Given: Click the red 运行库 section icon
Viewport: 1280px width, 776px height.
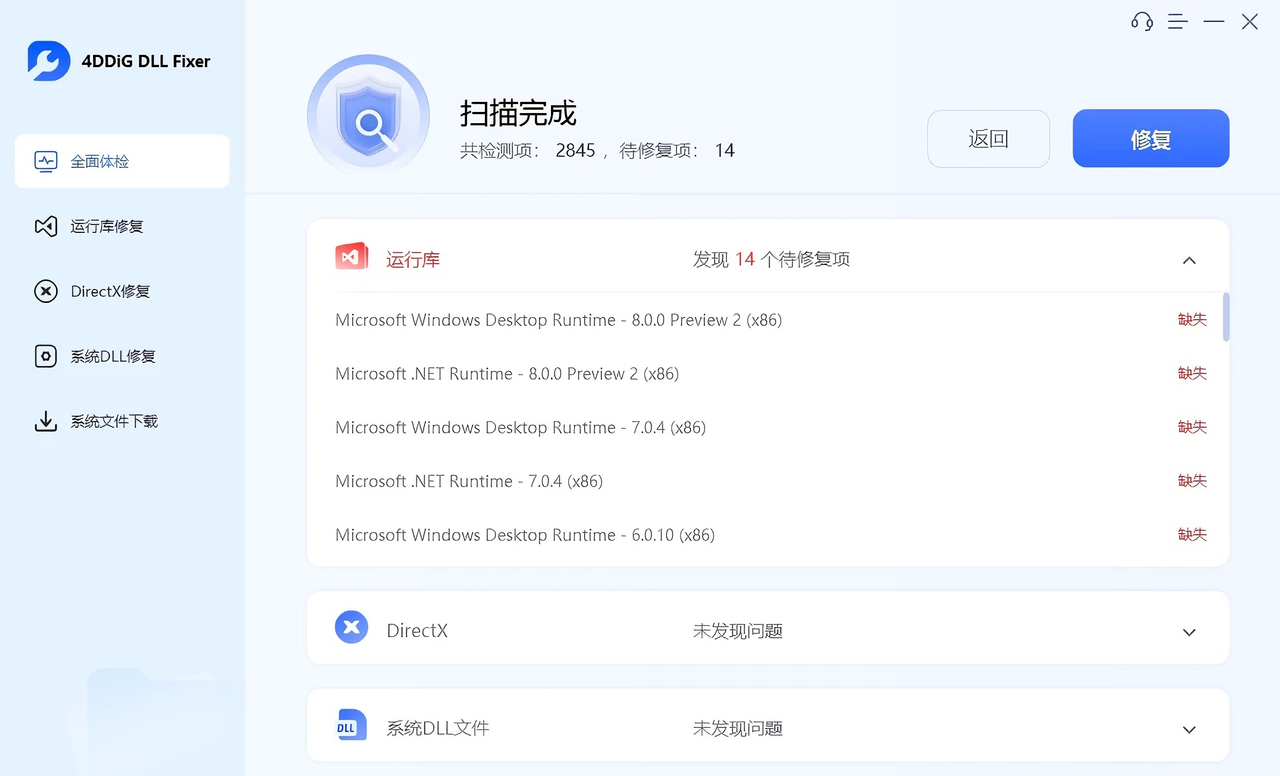Looking at the screenshot, I should tap(351, 256).
